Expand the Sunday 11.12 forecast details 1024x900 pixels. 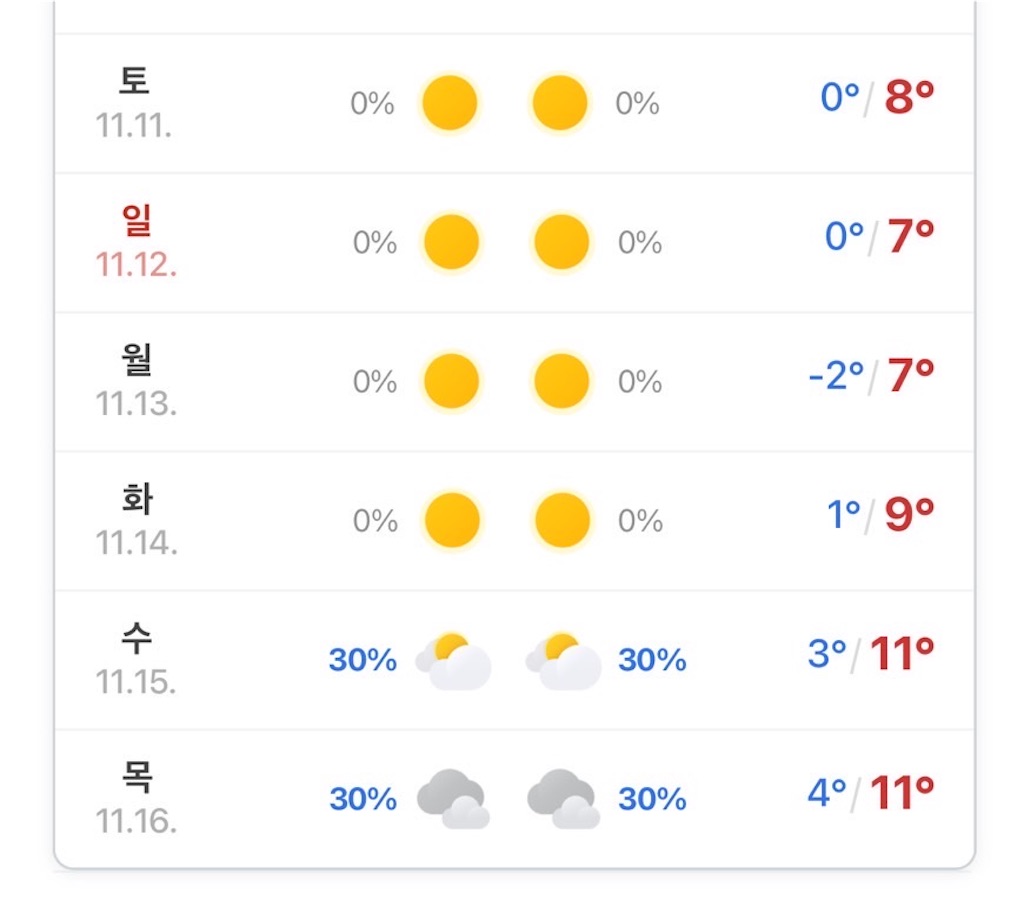coord(512,240)
